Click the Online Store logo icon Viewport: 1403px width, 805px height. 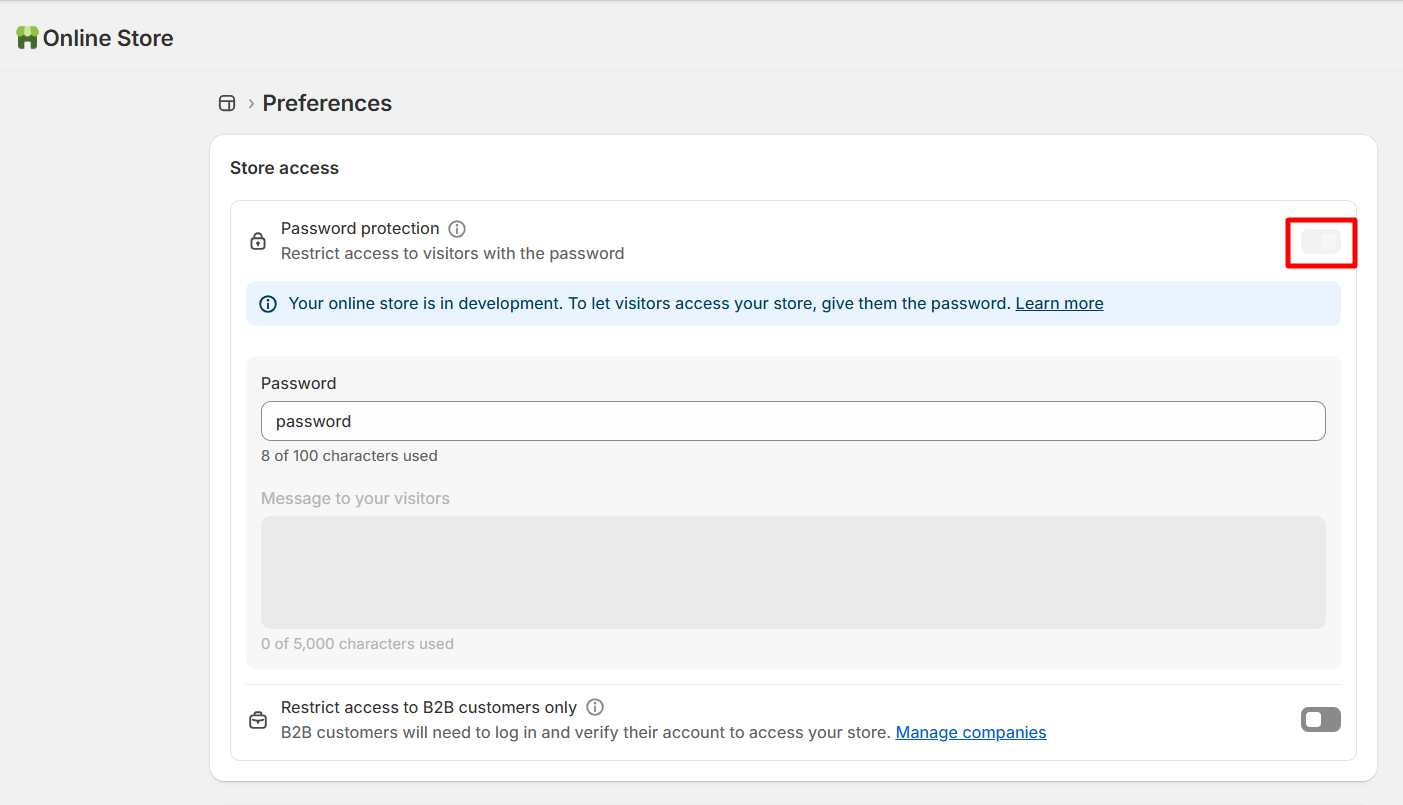[27, 38]
